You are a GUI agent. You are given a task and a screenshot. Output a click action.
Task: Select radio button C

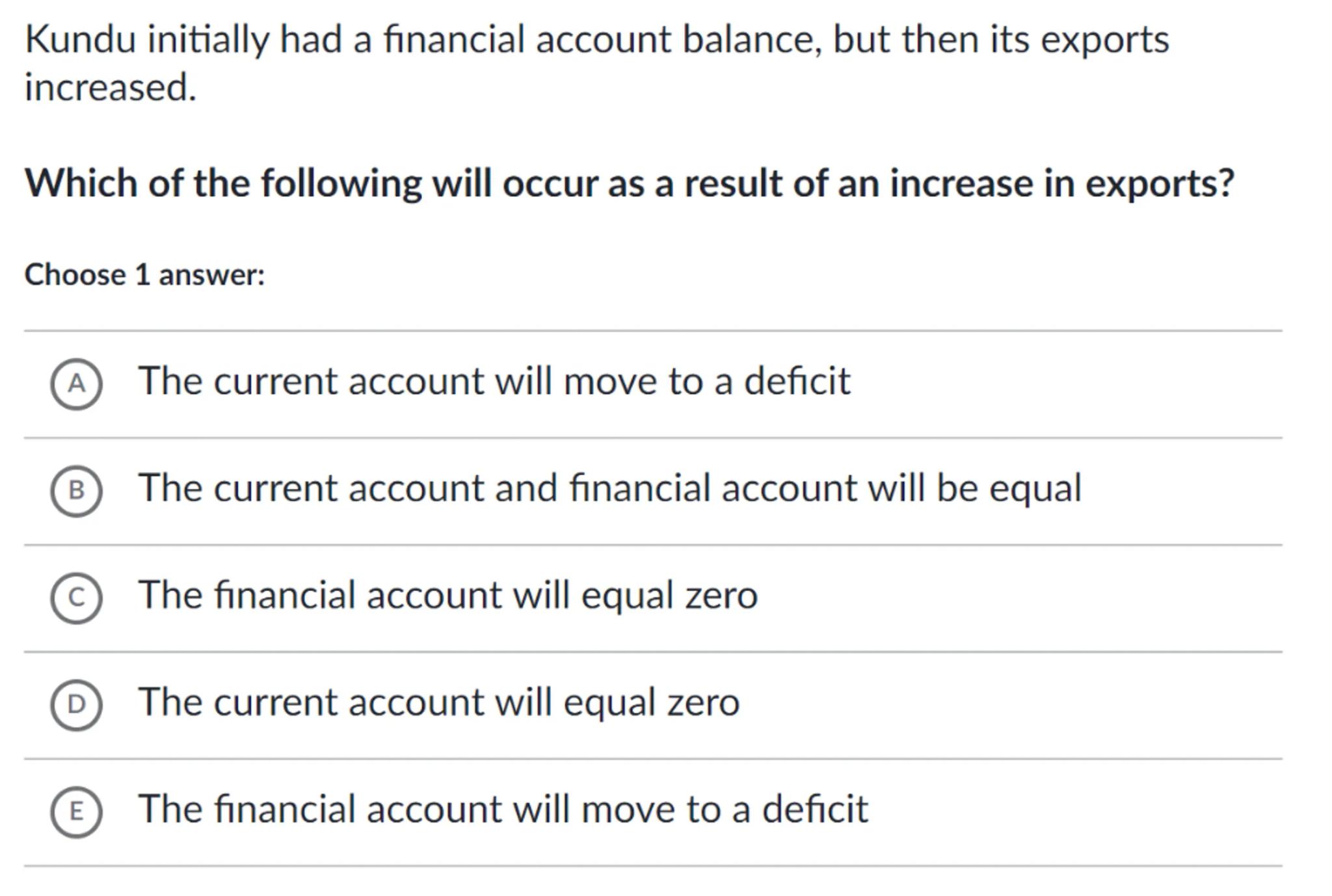[76, 598]
